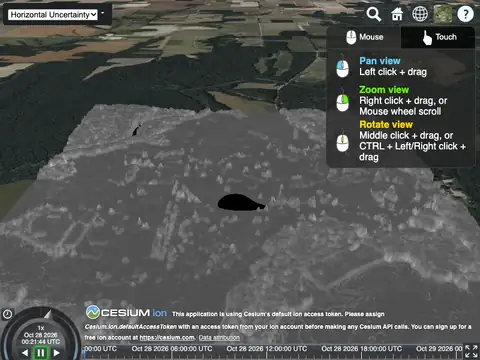The image size is (480, 360).
Task: Click the Cesium ion logo
Action: 127,312
